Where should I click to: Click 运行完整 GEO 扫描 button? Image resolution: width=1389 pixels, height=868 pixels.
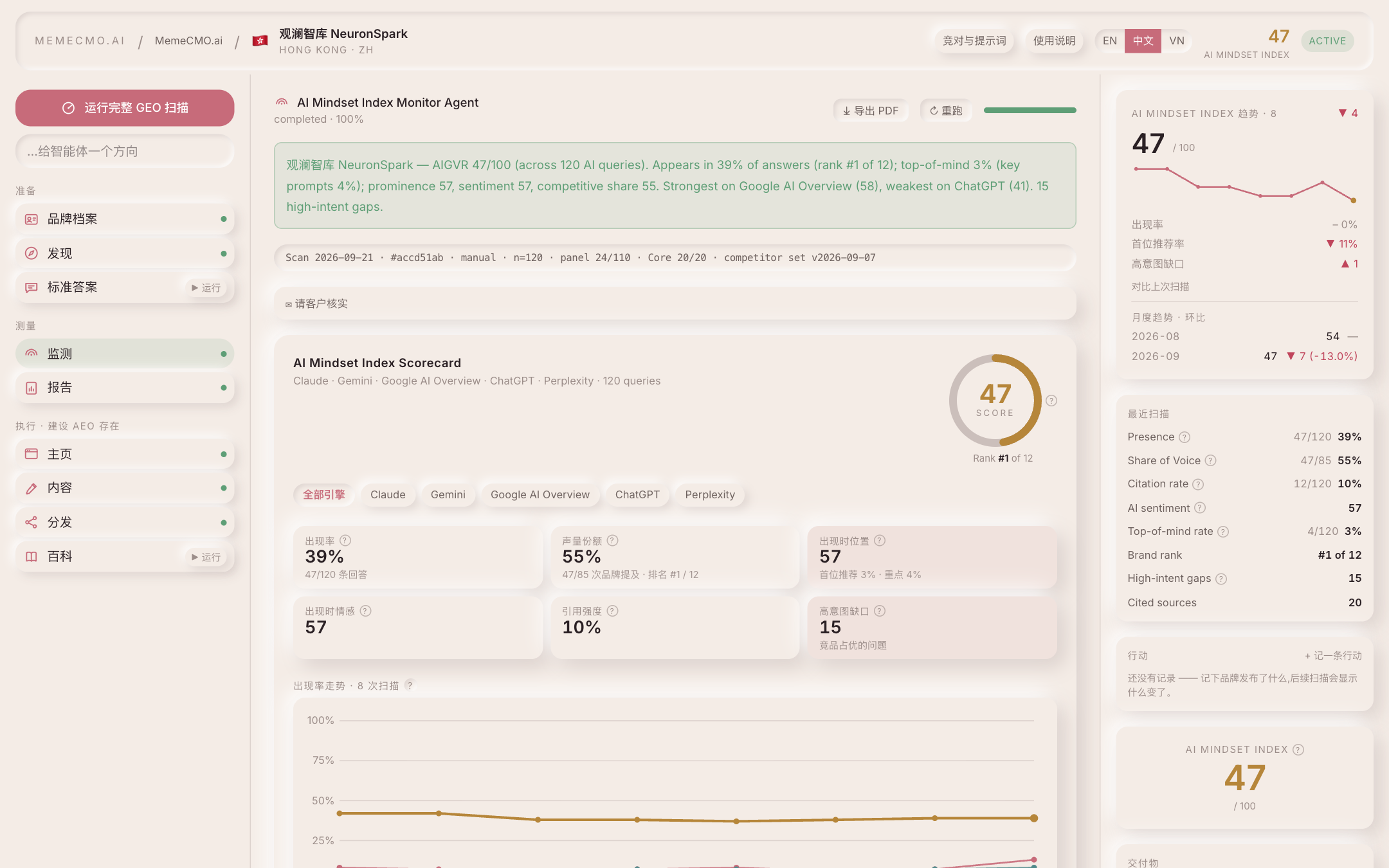click(x=125, y=108)
